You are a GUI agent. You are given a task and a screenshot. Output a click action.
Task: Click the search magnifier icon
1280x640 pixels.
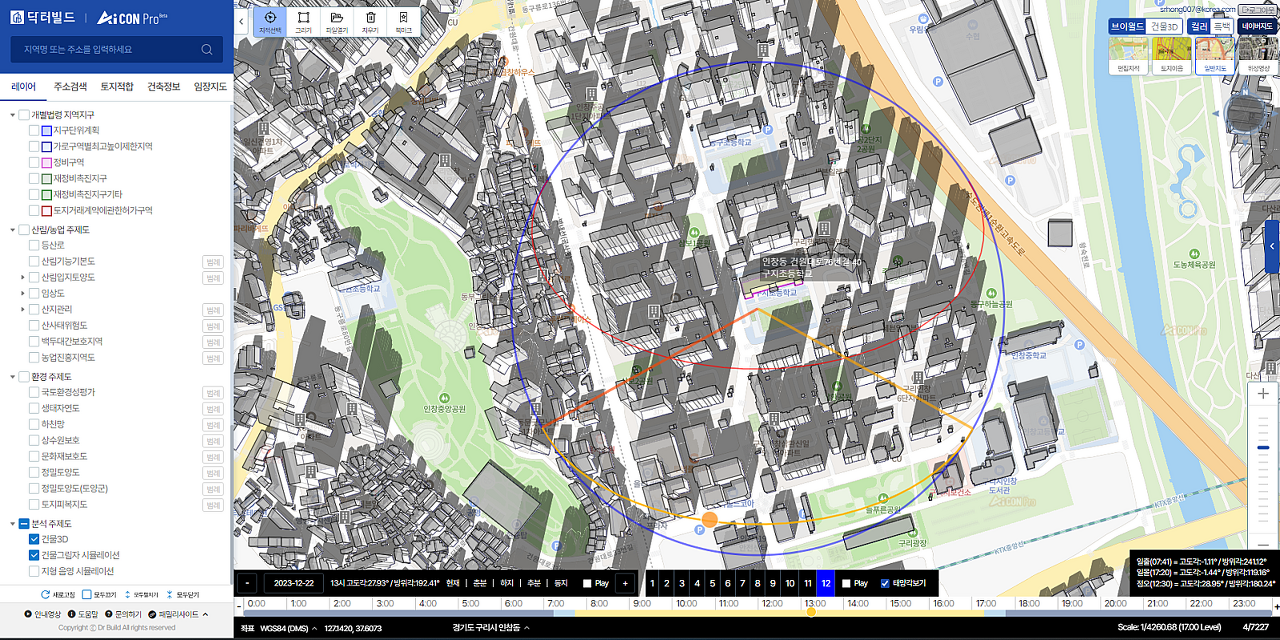(207, 49)
